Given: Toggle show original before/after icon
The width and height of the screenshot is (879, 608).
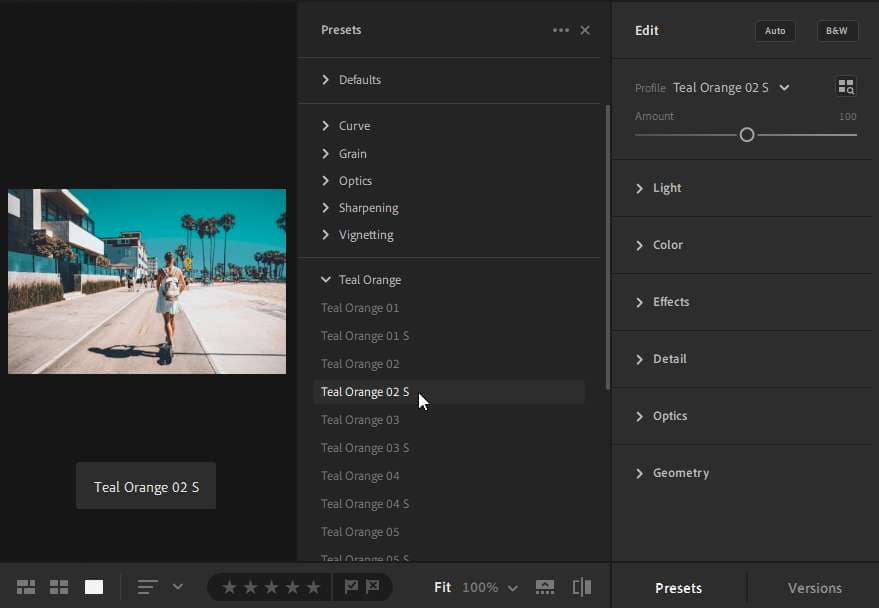Looking at the screenshot, I should click(581, 587).
